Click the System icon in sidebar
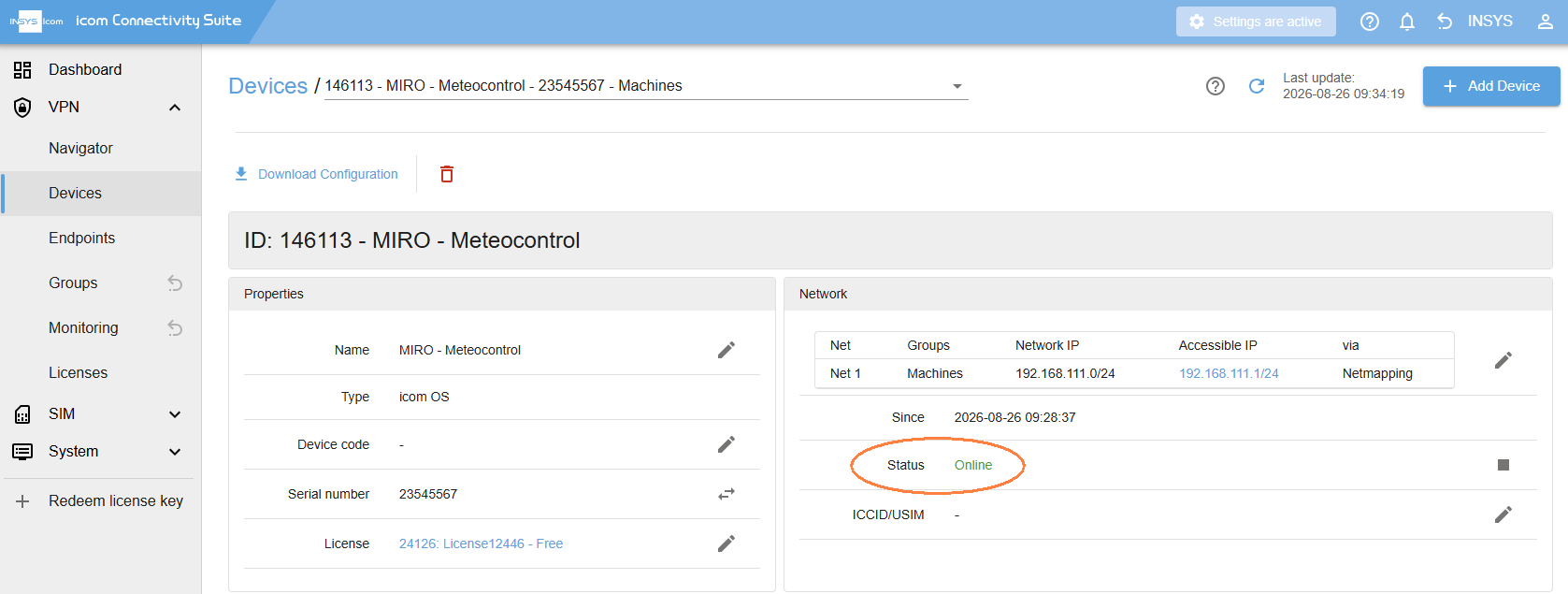The width and height of the screenshot is (1568, 594). [22, 452]
